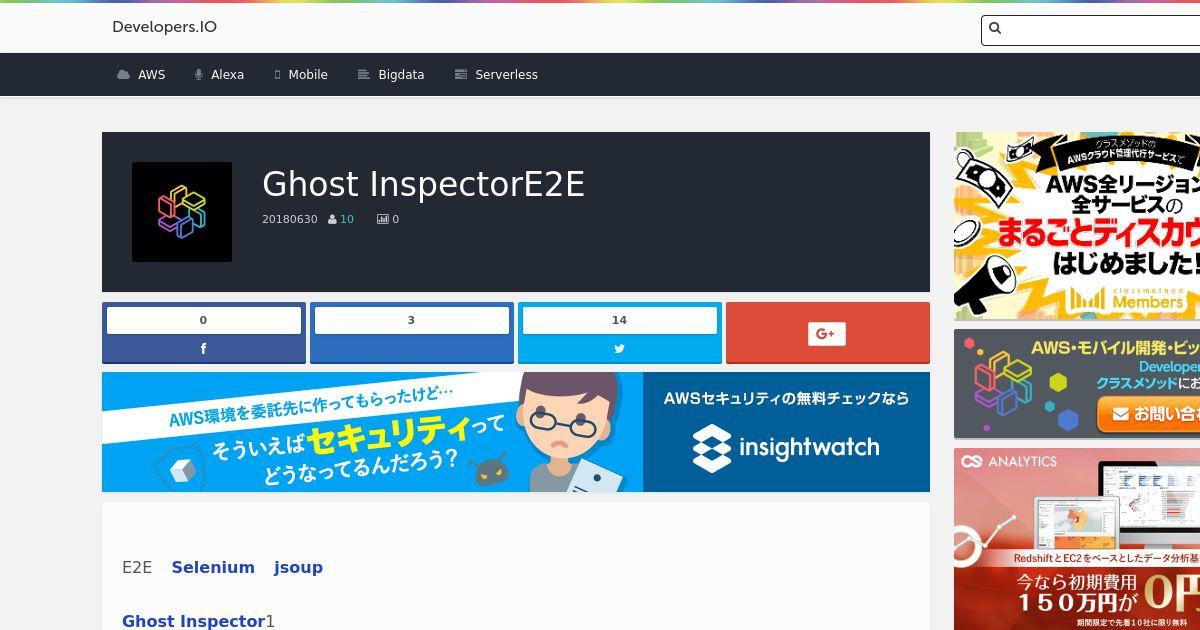
Task: Share on Twitter via bird icon
Action: [620, 349]
